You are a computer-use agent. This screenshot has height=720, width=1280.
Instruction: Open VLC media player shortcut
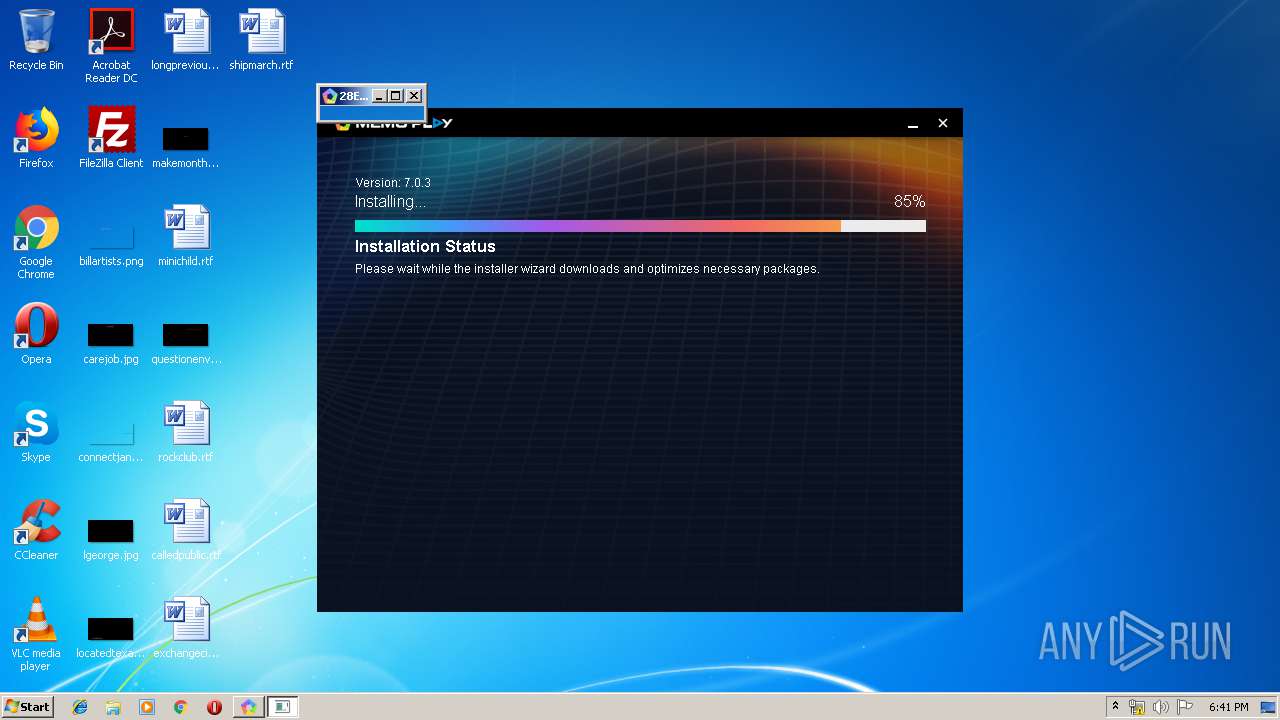[x=36, y=634]
